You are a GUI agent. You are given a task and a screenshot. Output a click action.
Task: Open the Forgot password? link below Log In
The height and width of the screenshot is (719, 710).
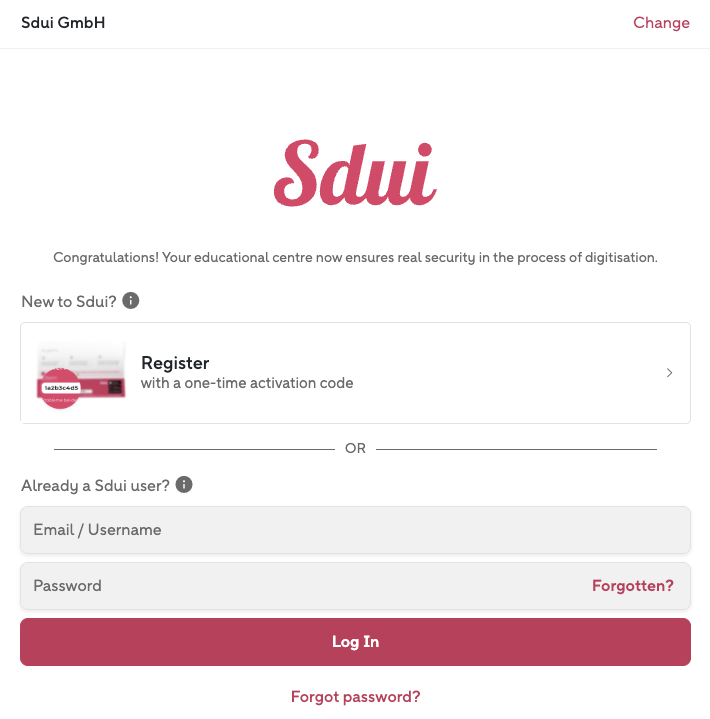(x=355, y=697)
